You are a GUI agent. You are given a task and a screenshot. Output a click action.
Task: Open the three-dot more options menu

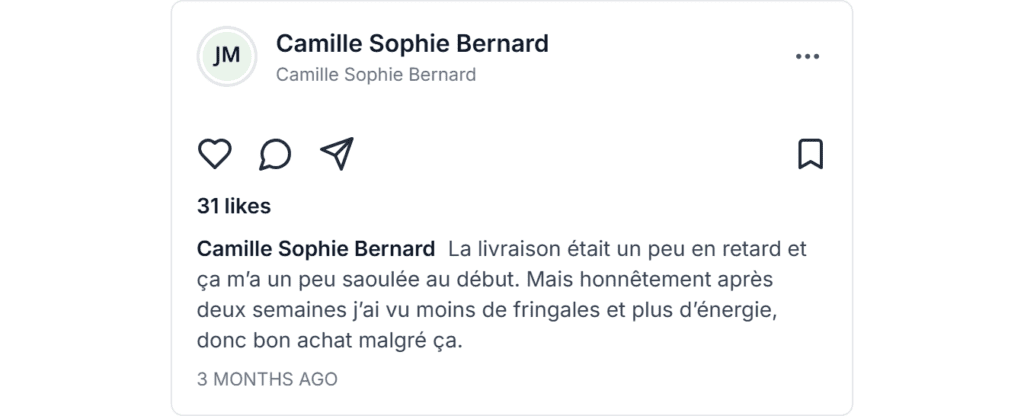coord(807,57)
